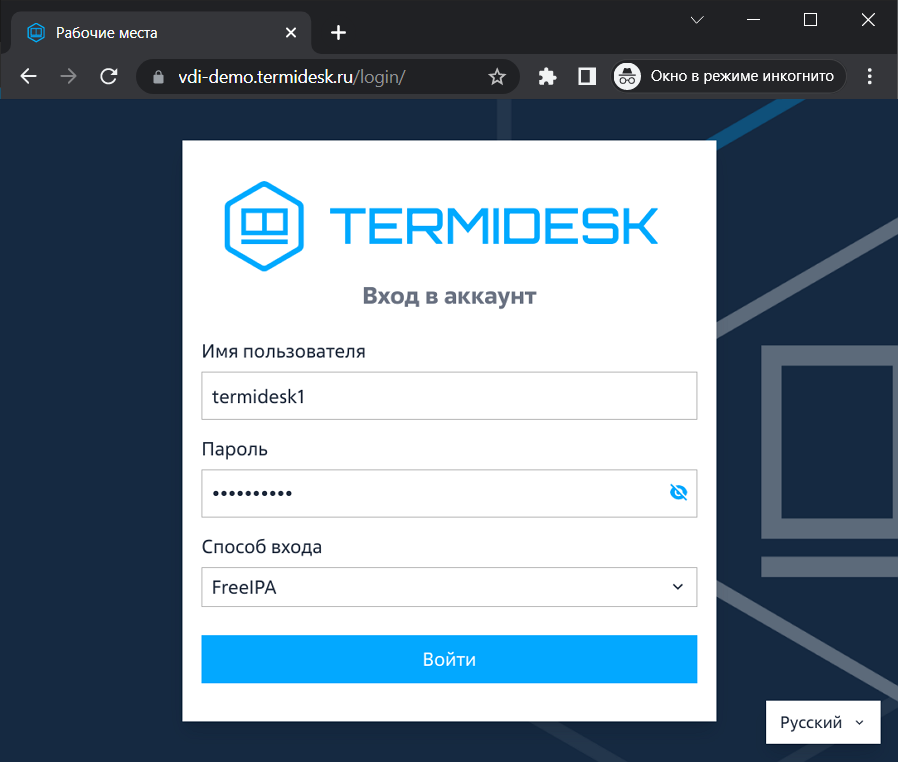898x762 pixels.
Task: Click the incognito mode indicator
Action: pos(729,76)
